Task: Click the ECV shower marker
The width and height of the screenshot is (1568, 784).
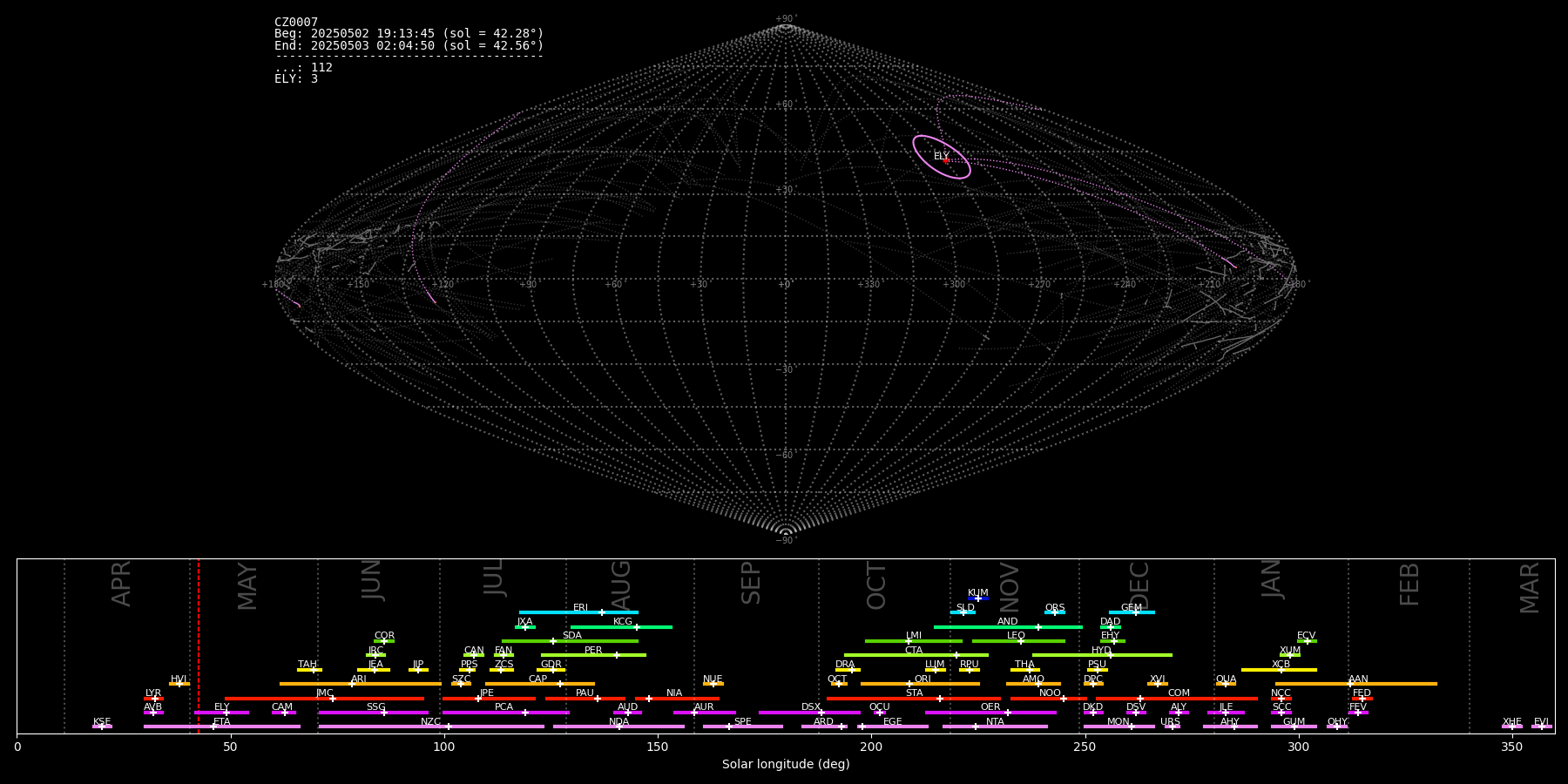Action: [1308, 641]
